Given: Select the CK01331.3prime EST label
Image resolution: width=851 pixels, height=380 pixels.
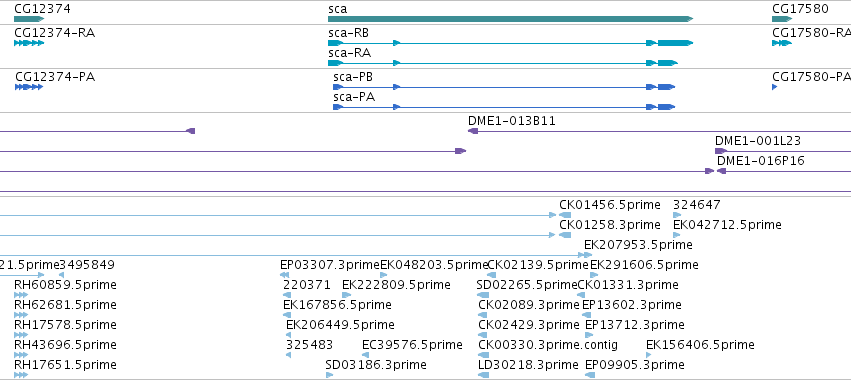Looking at the screenshot, I should pyautogui.click(x=628, y=285).
